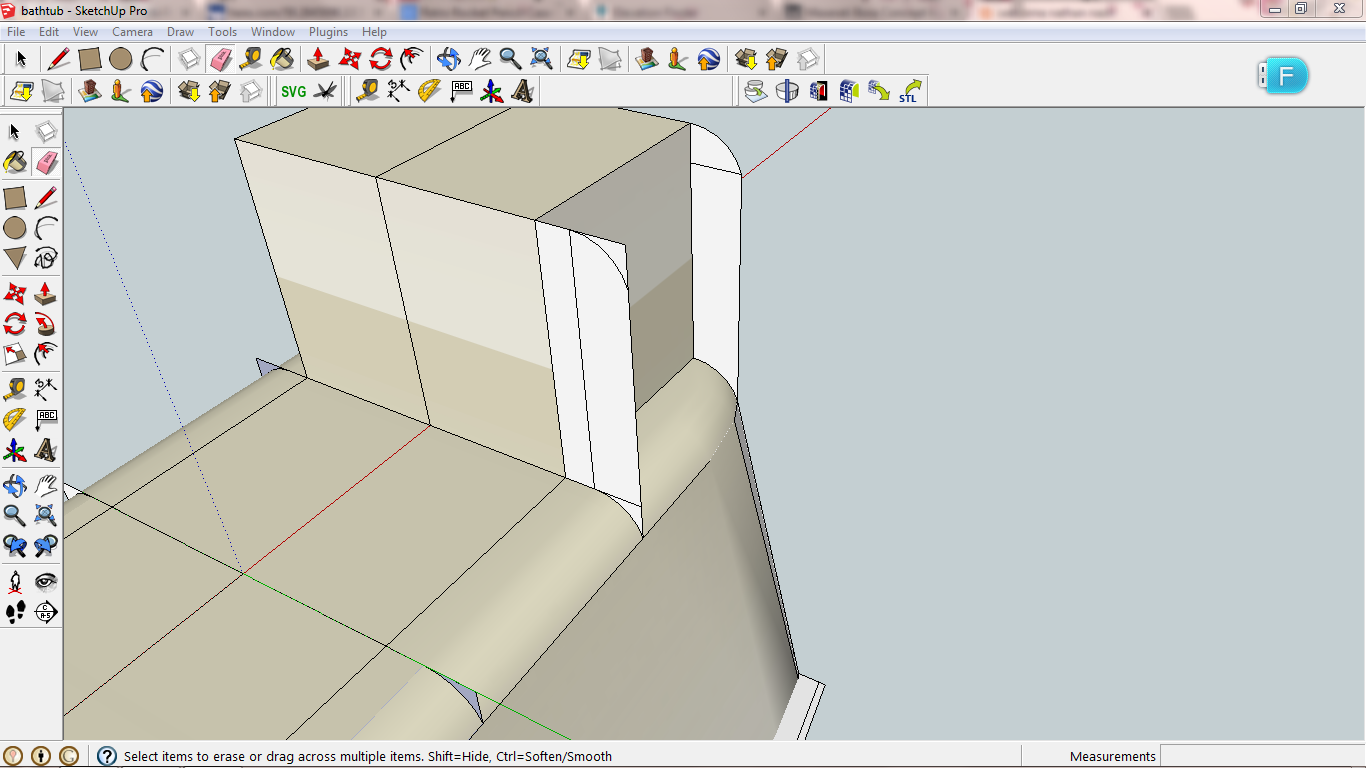Viewport: 1366px width, 768px height.
Task: Click the mosquito plugin icon
Action: point(325,91)
